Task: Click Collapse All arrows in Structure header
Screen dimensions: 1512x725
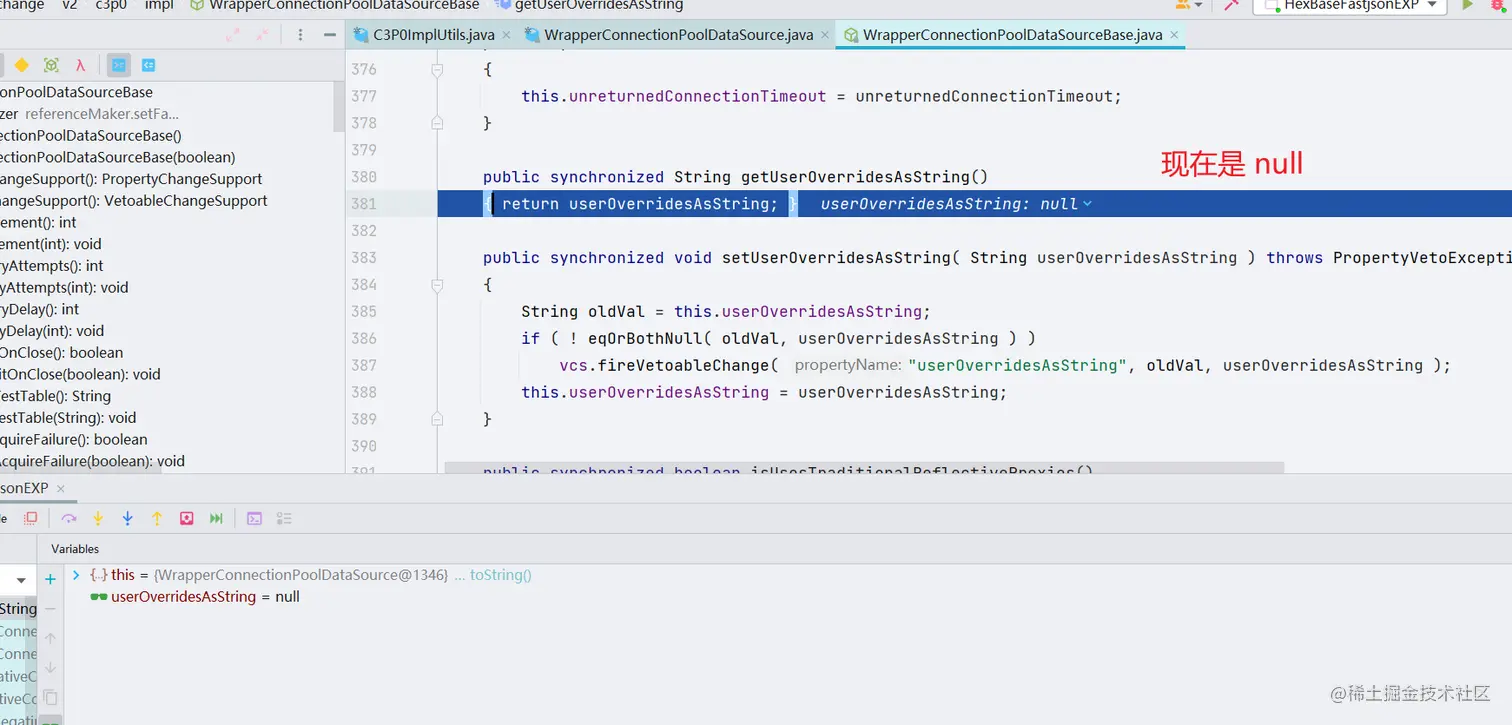Action: coord(263,34)
